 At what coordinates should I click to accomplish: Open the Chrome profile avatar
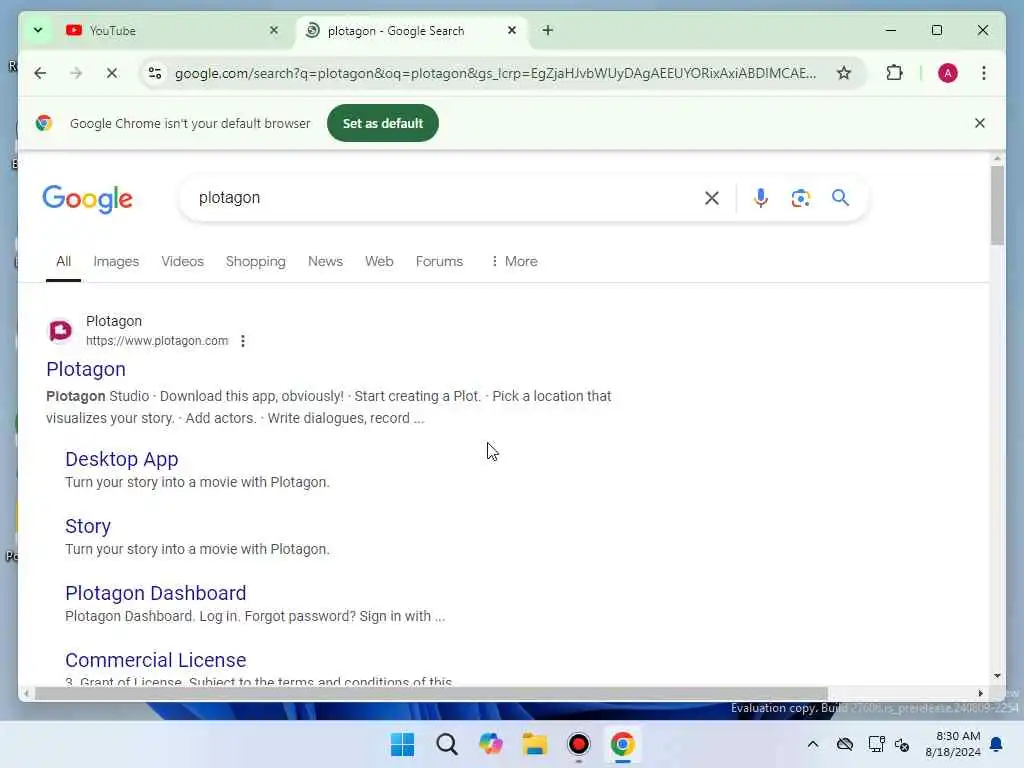pyautogui.click(x=947, y=73)
